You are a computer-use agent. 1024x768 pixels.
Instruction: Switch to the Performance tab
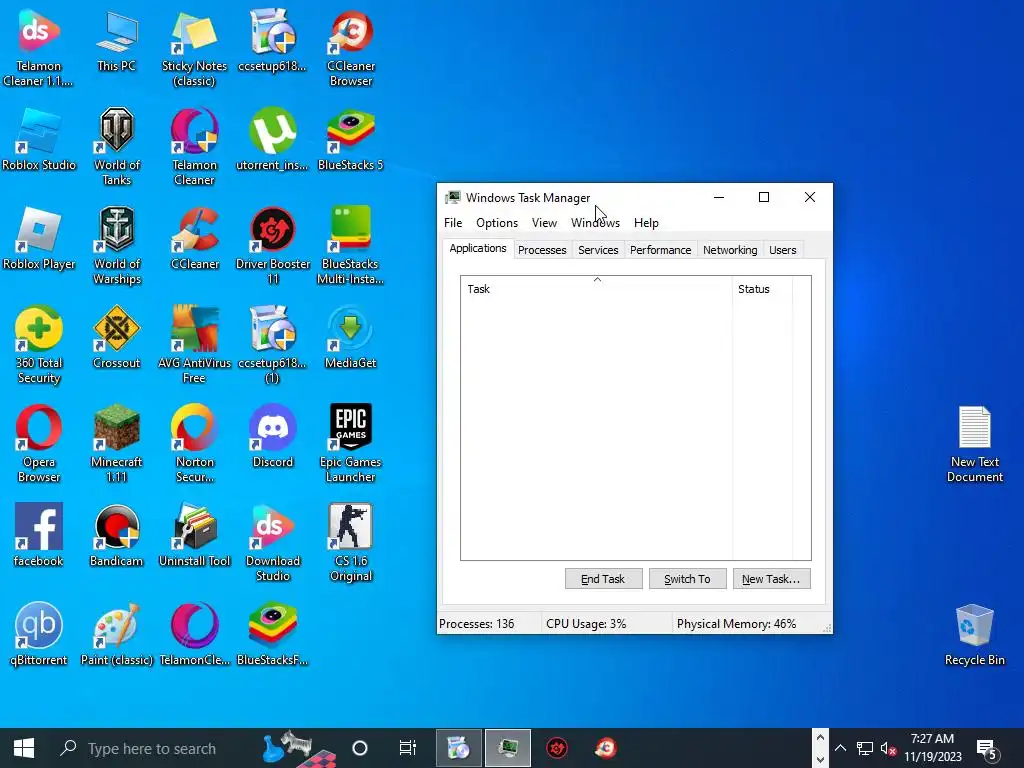pyautogui.click(x=660, y=250)
